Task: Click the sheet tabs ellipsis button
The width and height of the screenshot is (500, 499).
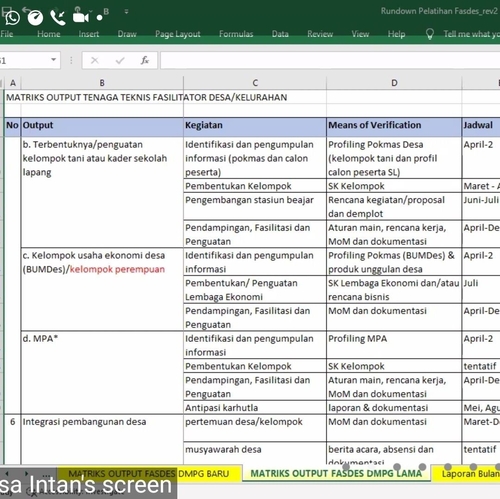Action: coord(46,474)
